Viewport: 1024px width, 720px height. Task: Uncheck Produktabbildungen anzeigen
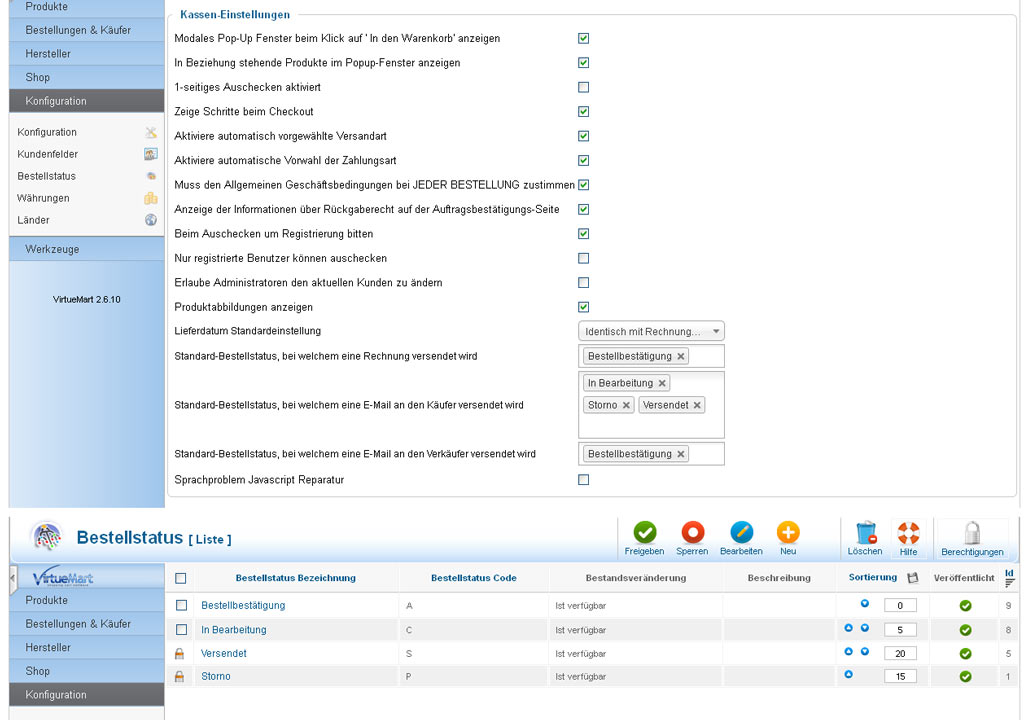click(x=584, y=307)
